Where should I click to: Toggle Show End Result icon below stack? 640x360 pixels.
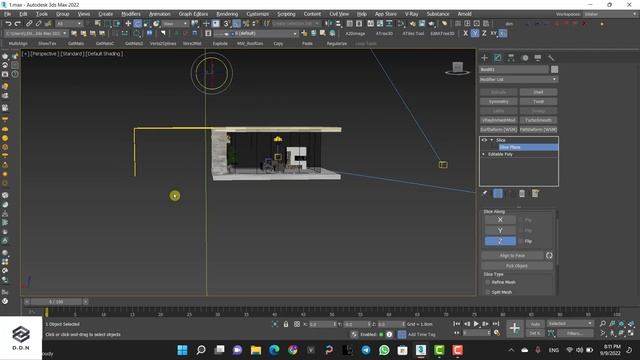498,193
